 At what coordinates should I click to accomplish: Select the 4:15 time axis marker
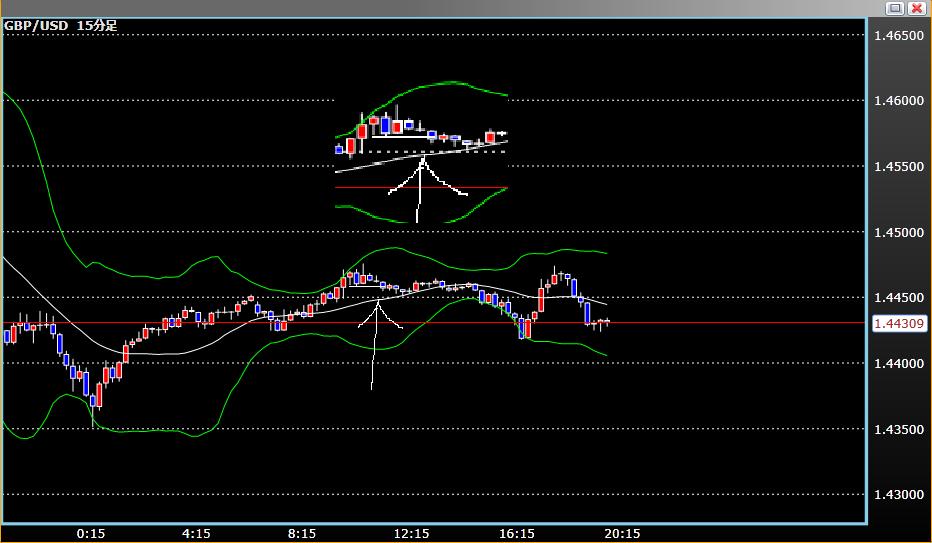tap(196, 533)
